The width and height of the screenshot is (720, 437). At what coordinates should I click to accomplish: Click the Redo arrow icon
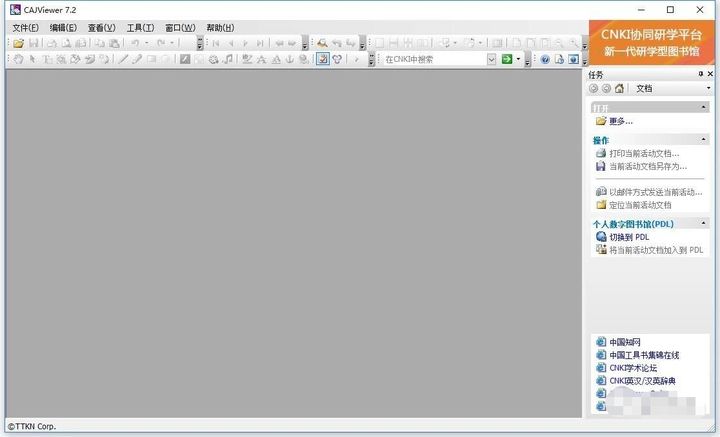tap(161, 44)
